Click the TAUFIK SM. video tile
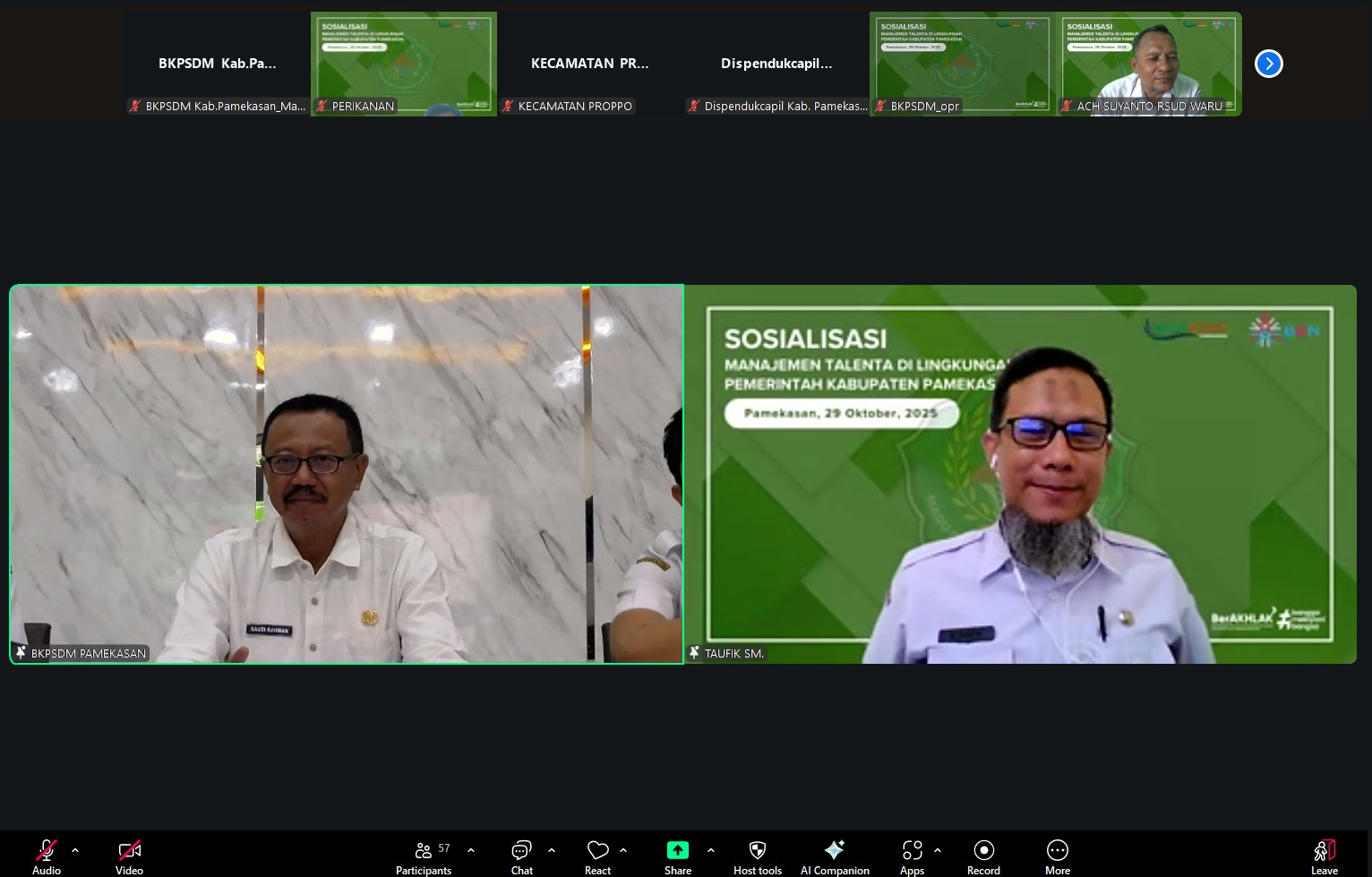 (x=1020, y=474)
